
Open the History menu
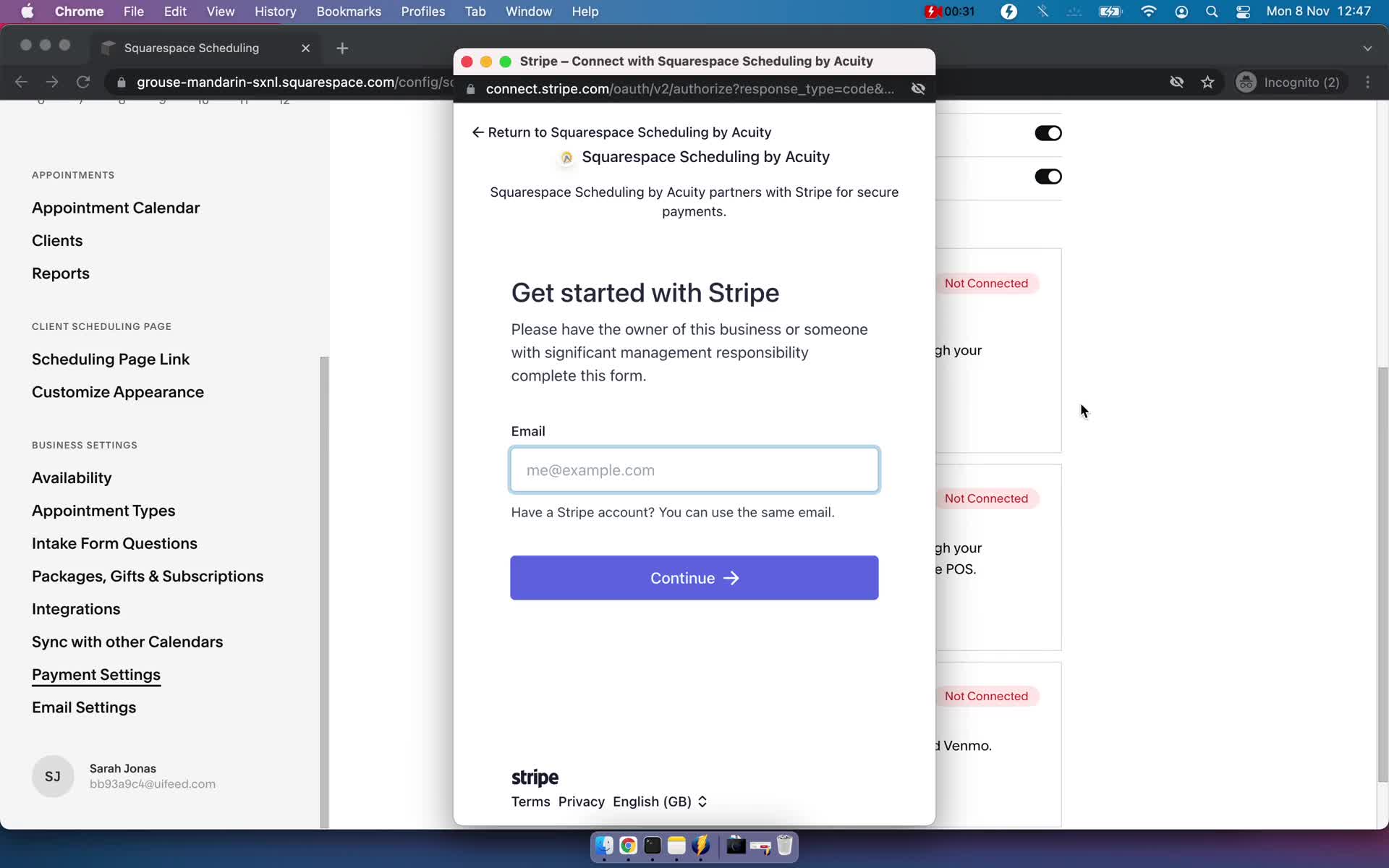(275, 12)
